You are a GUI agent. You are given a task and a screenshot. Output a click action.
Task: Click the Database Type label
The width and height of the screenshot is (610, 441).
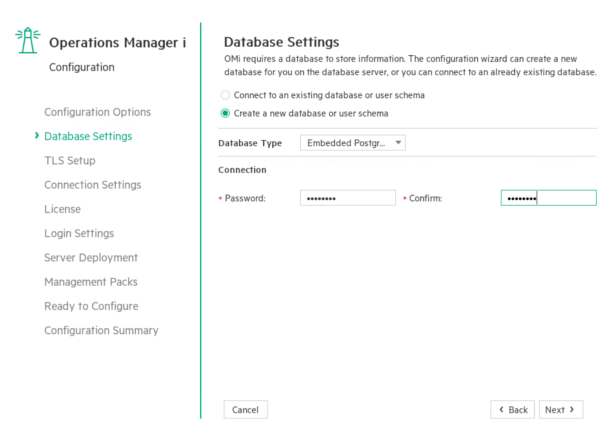pyautogui.click(x=250, y=143)
